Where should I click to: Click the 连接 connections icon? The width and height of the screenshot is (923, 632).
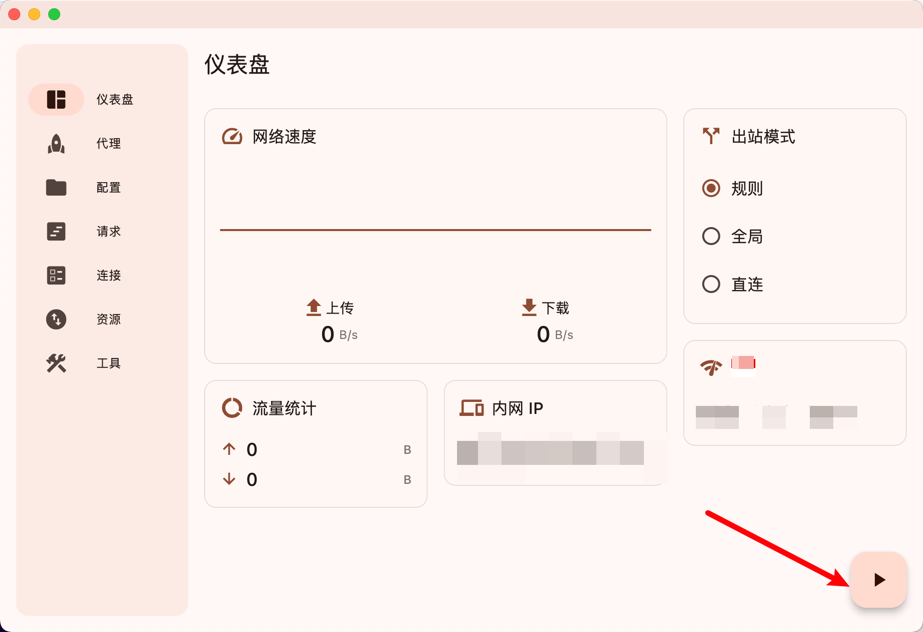[x=56, y=275]
